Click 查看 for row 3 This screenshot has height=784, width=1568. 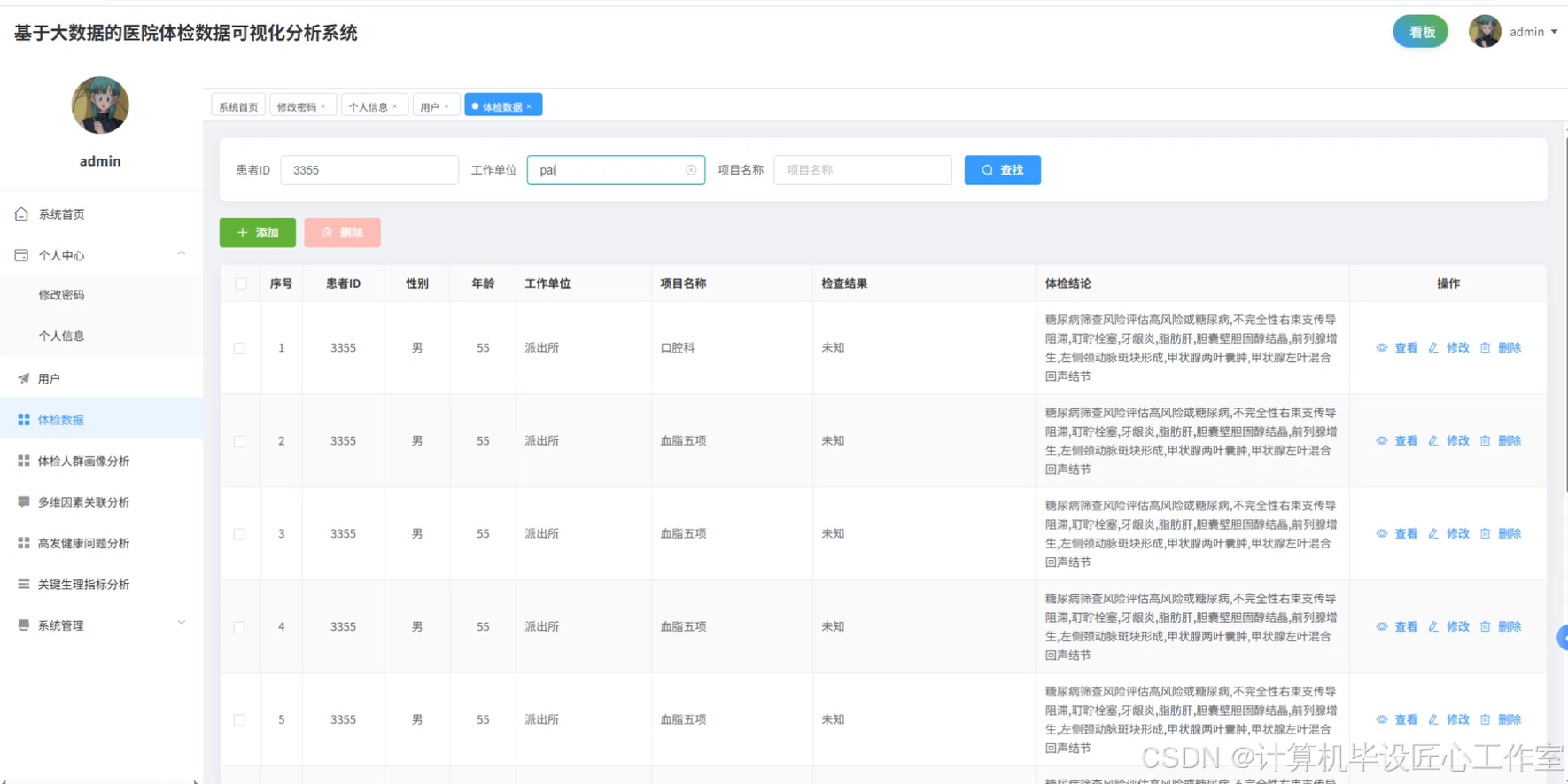tap(1397, 534)
